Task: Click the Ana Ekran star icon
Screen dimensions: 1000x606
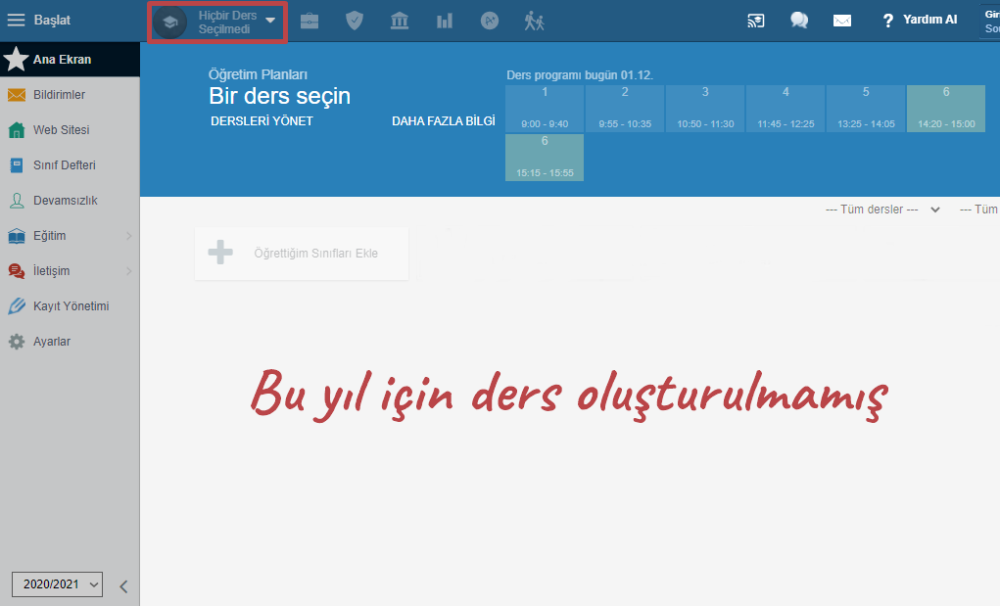Action: [16, 59]
